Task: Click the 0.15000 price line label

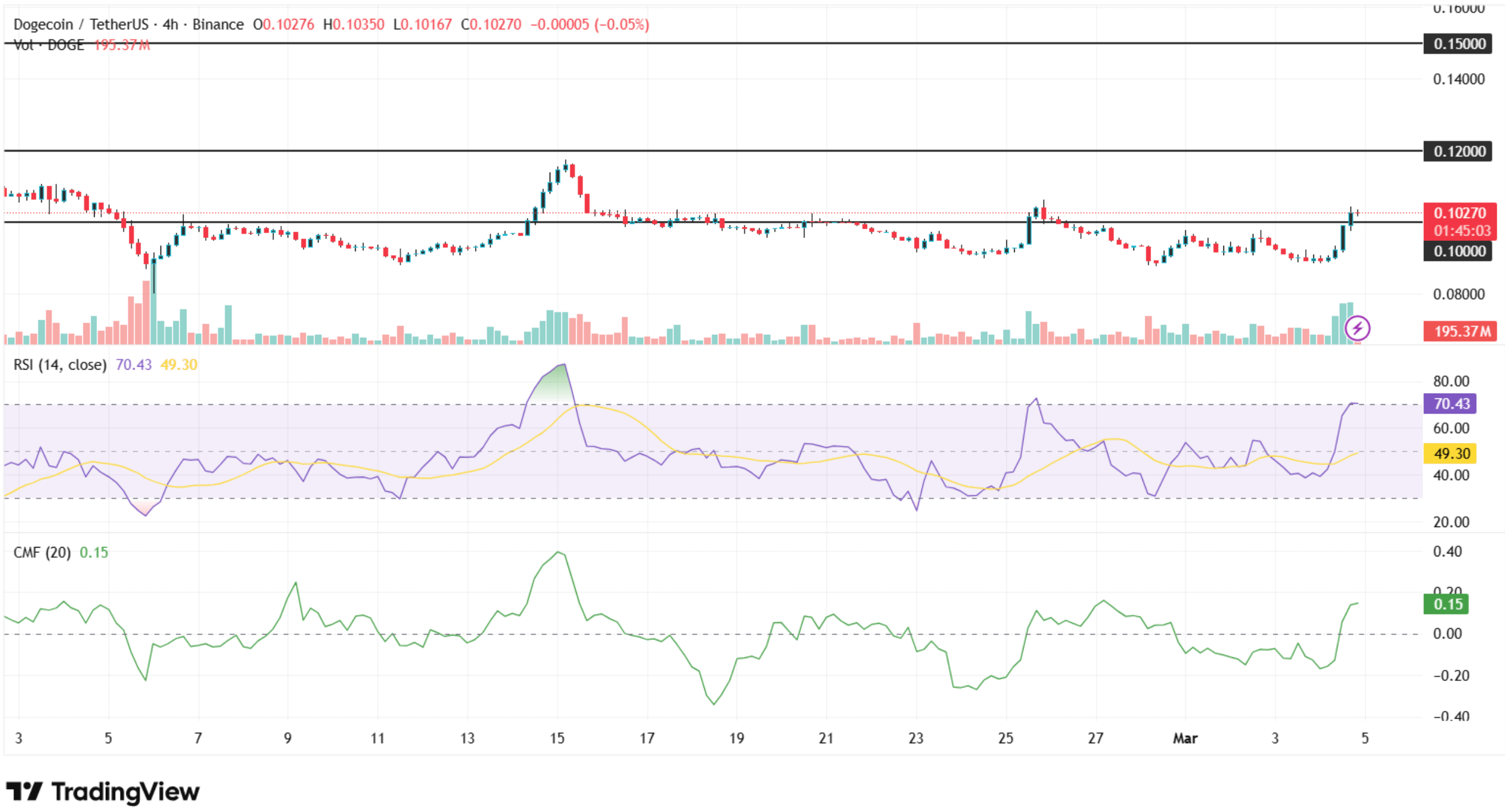Action: click(x=1457, y=44)
